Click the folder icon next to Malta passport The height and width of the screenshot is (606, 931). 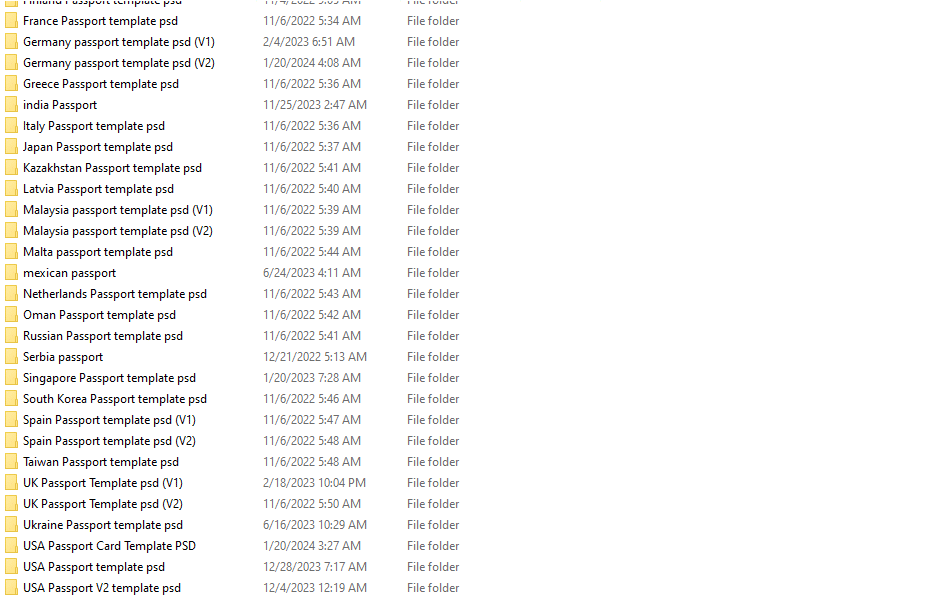pyautogui.click(x=11, y=252)
